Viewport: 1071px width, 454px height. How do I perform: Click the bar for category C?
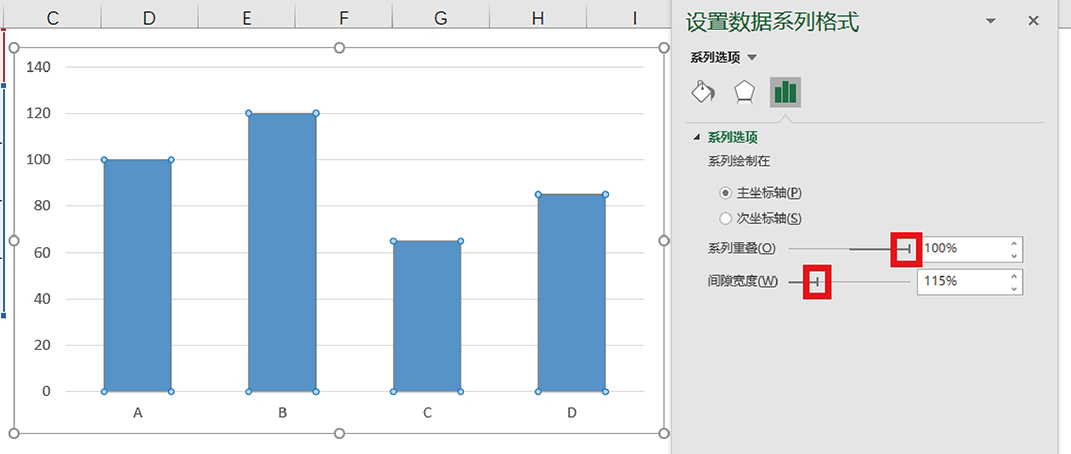[427, 316]
